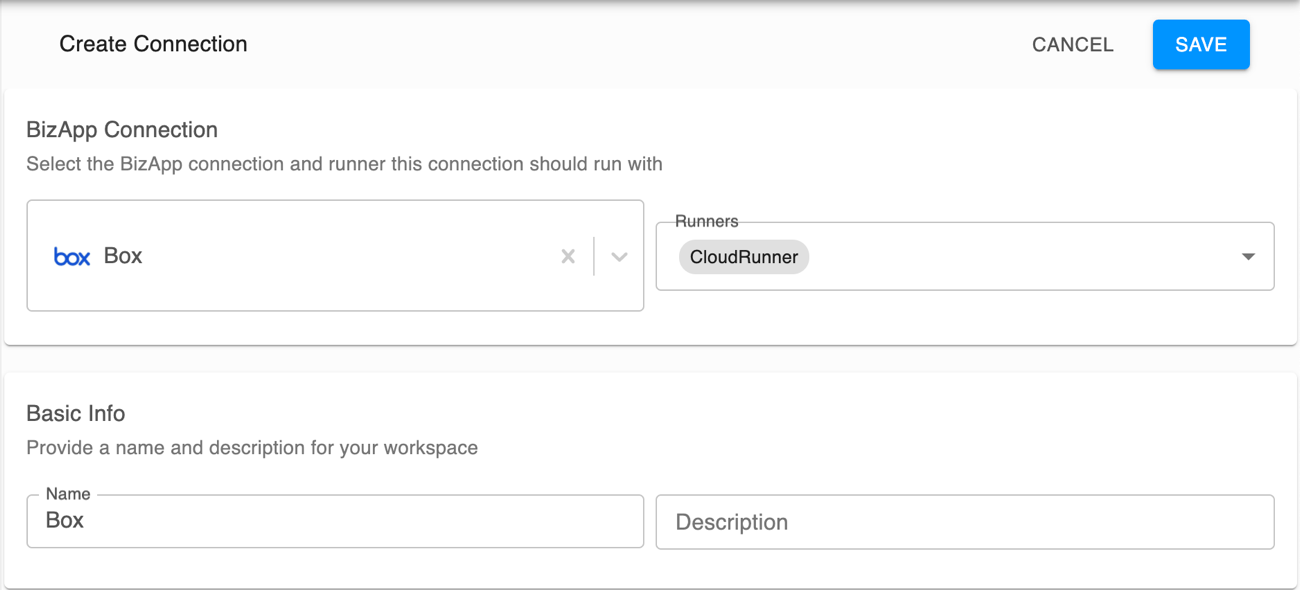1300x590 pixels.
Task: Focus the Name input field
Action: (x=335, y=521)
